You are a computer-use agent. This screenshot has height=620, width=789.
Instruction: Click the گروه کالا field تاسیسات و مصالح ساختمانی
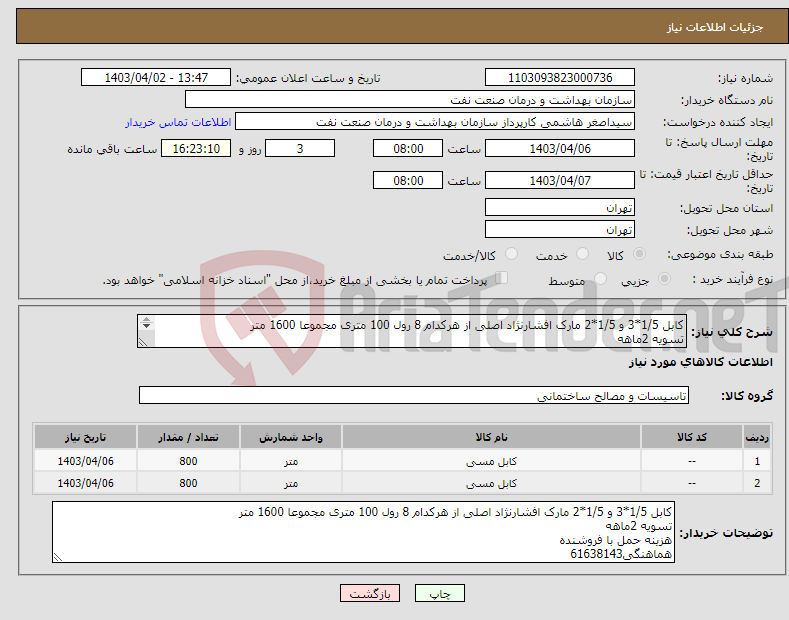click(x=414, y=396)
